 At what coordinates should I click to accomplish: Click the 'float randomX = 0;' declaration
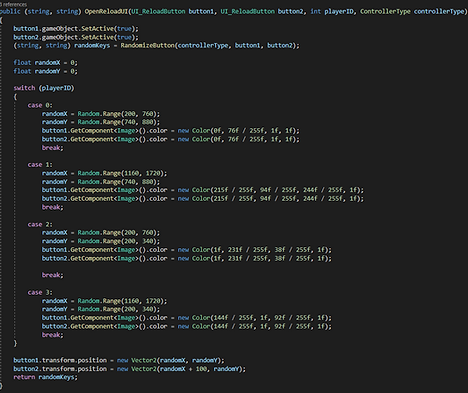point(46,62)
